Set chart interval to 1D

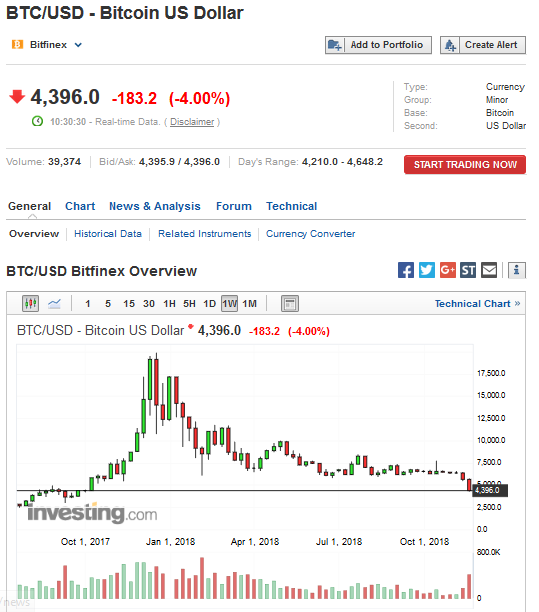(x=210, y=304)
